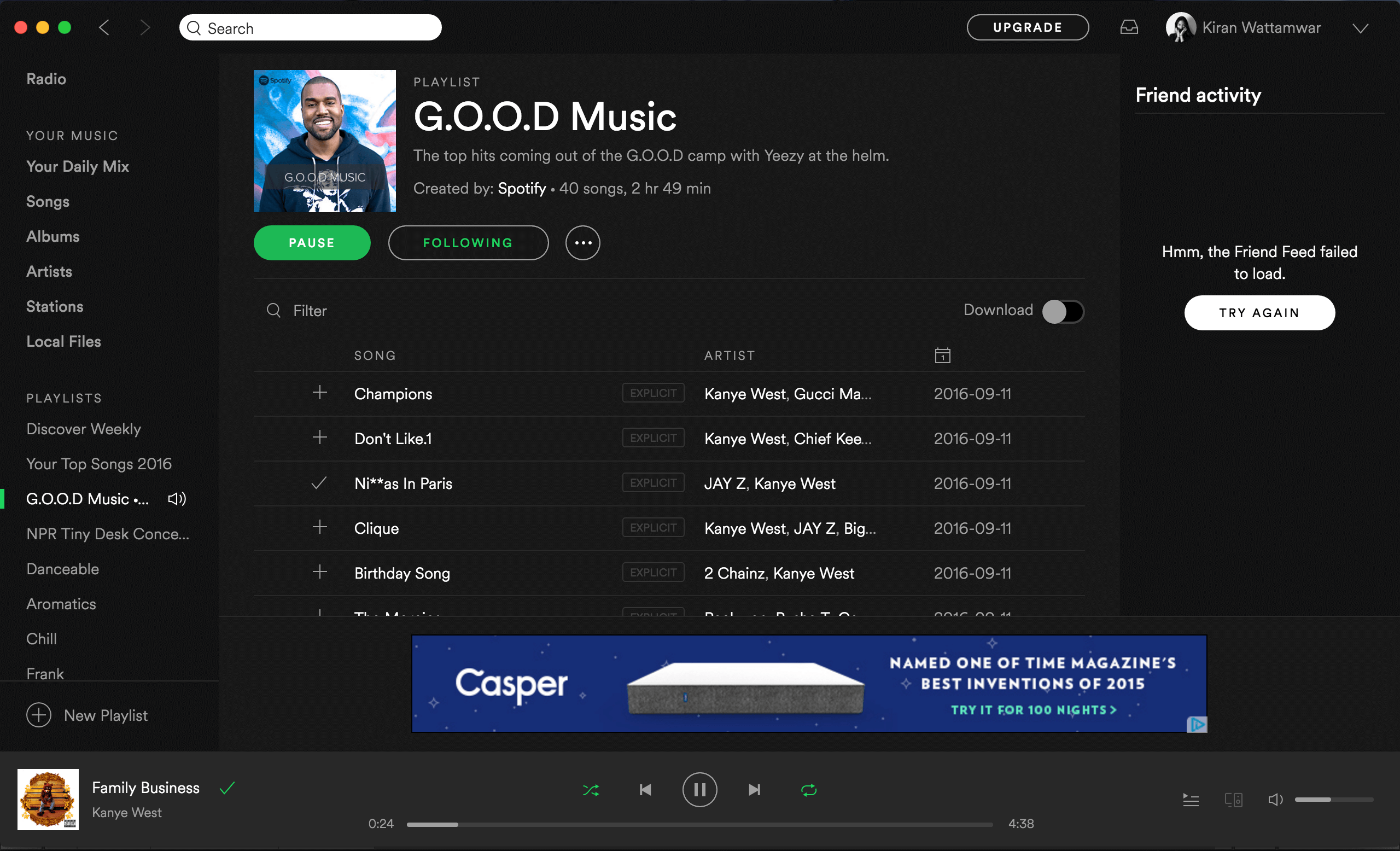Open NPR Tiny Desk Concerts playlist
The width and height of the screenshot is (1400, 851).
pyautogui.click(x=108, y=534)
